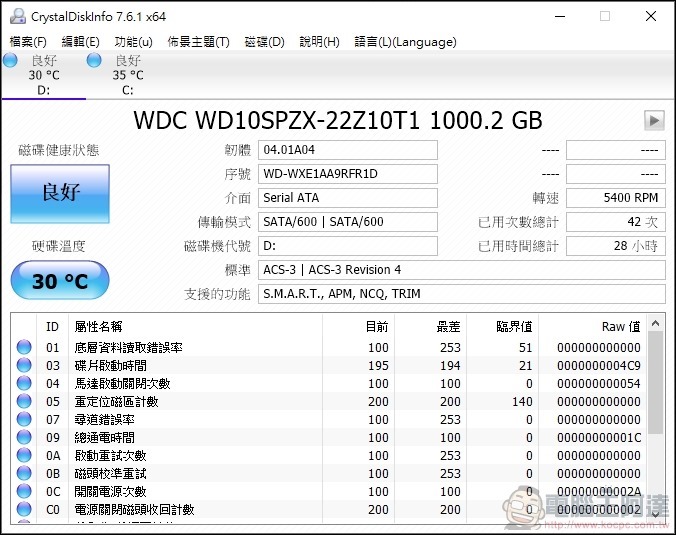The image size is (676, 535).
Task: Open the 檔案(F) menu
Action: [x=28, y=42]
